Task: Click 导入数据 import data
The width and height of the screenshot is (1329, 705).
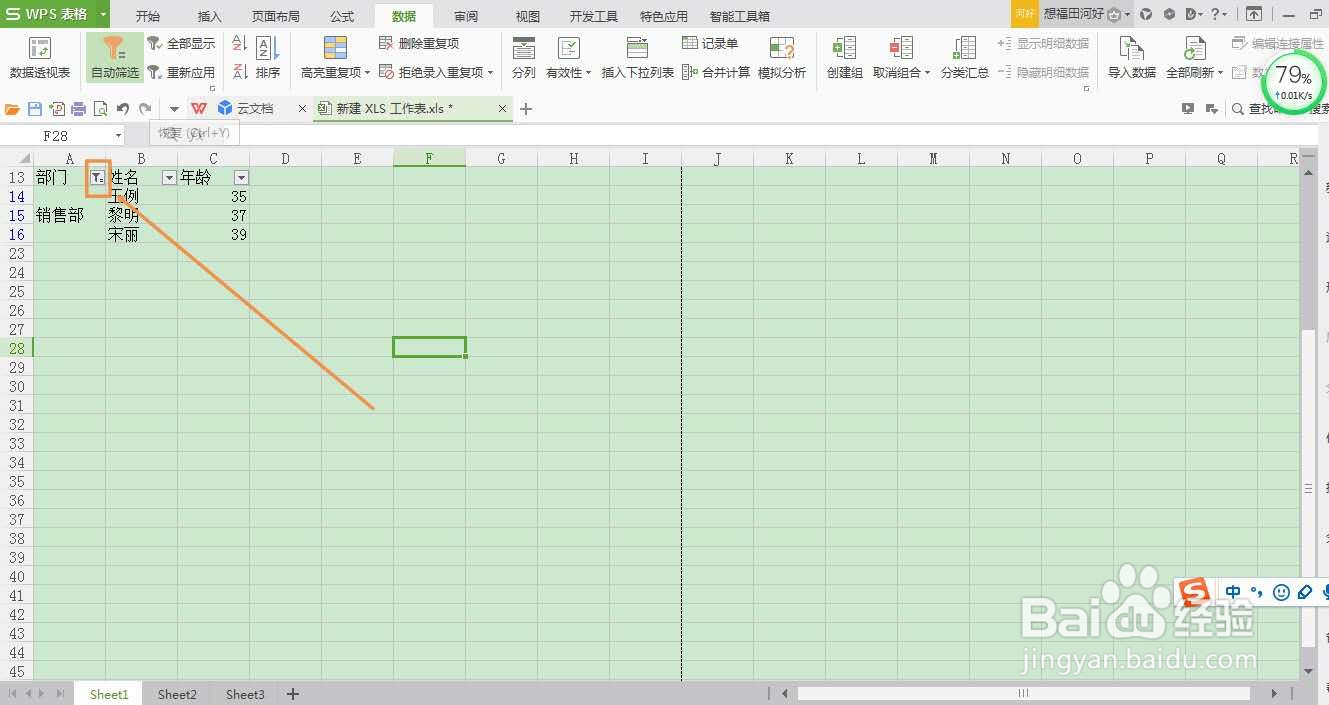Action: pyautogui.click(x=1132, y=58)
